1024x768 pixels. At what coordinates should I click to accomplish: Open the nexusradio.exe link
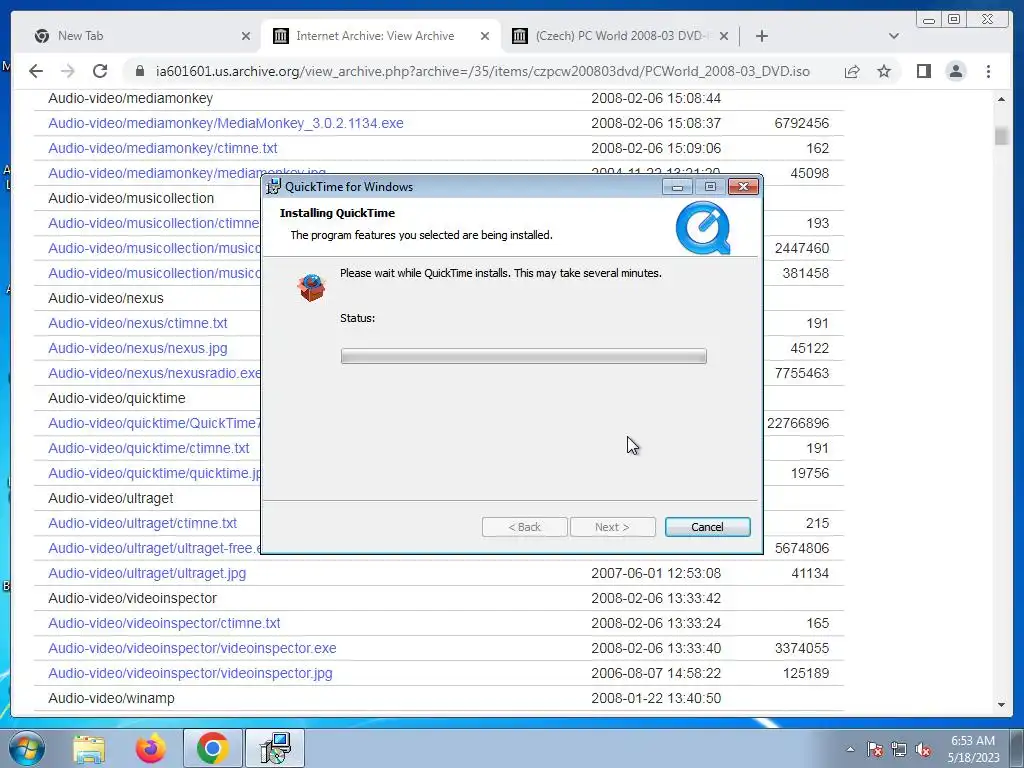(x=154, y=373)
